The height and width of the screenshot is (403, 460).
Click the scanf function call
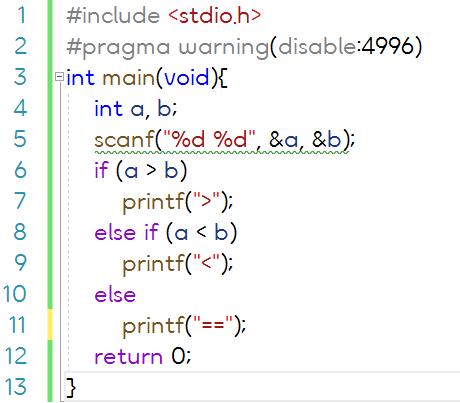[x=124, y=139]
